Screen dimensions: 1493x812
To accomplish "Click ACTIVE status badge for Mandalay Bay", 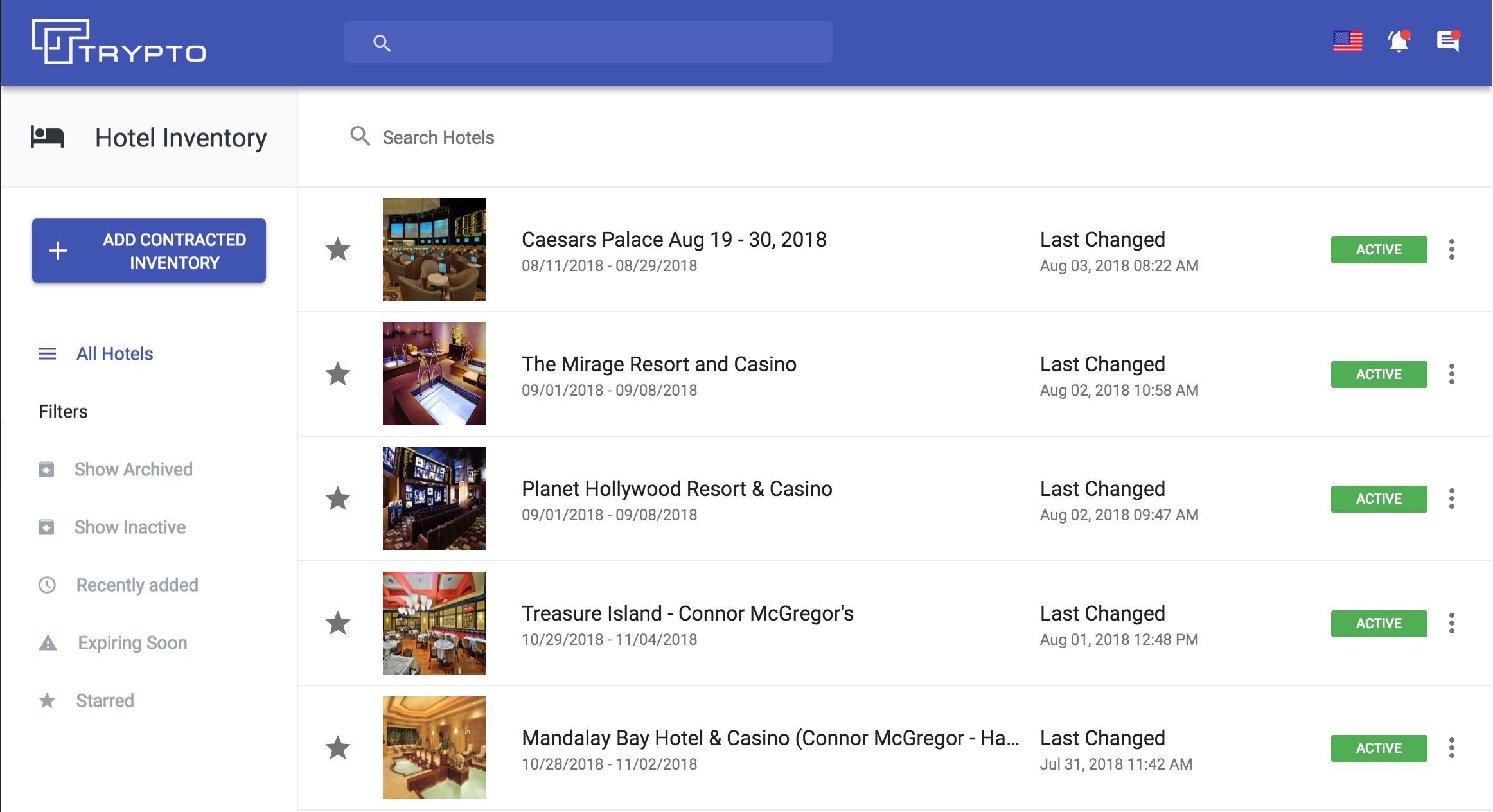I will pyautogui.click(x=1379, y=748).
